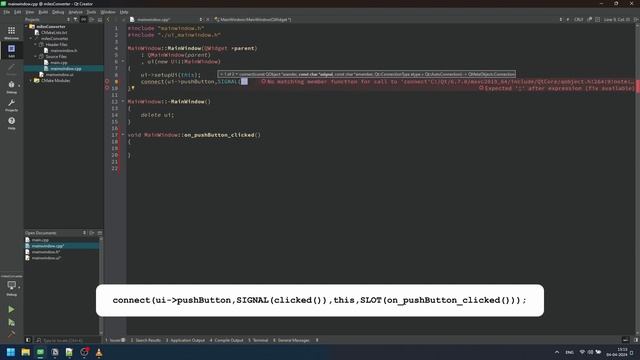Open the View menu
The width and height of the screenshot is (640, 360).
pyautogui.click(x=30, y=12)
